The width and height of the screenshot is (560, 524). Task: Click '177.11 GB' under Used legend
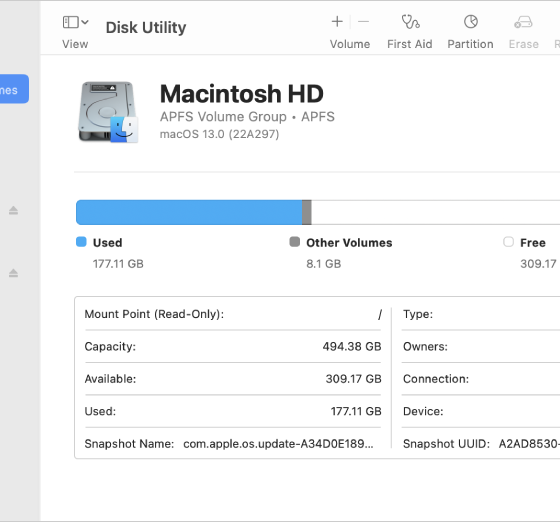tap(118, 264)
